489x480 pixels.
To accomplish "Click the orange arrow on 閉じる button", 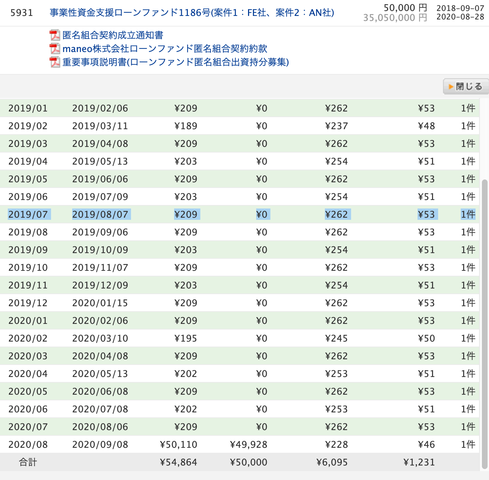I will click(x=451, y=87).
